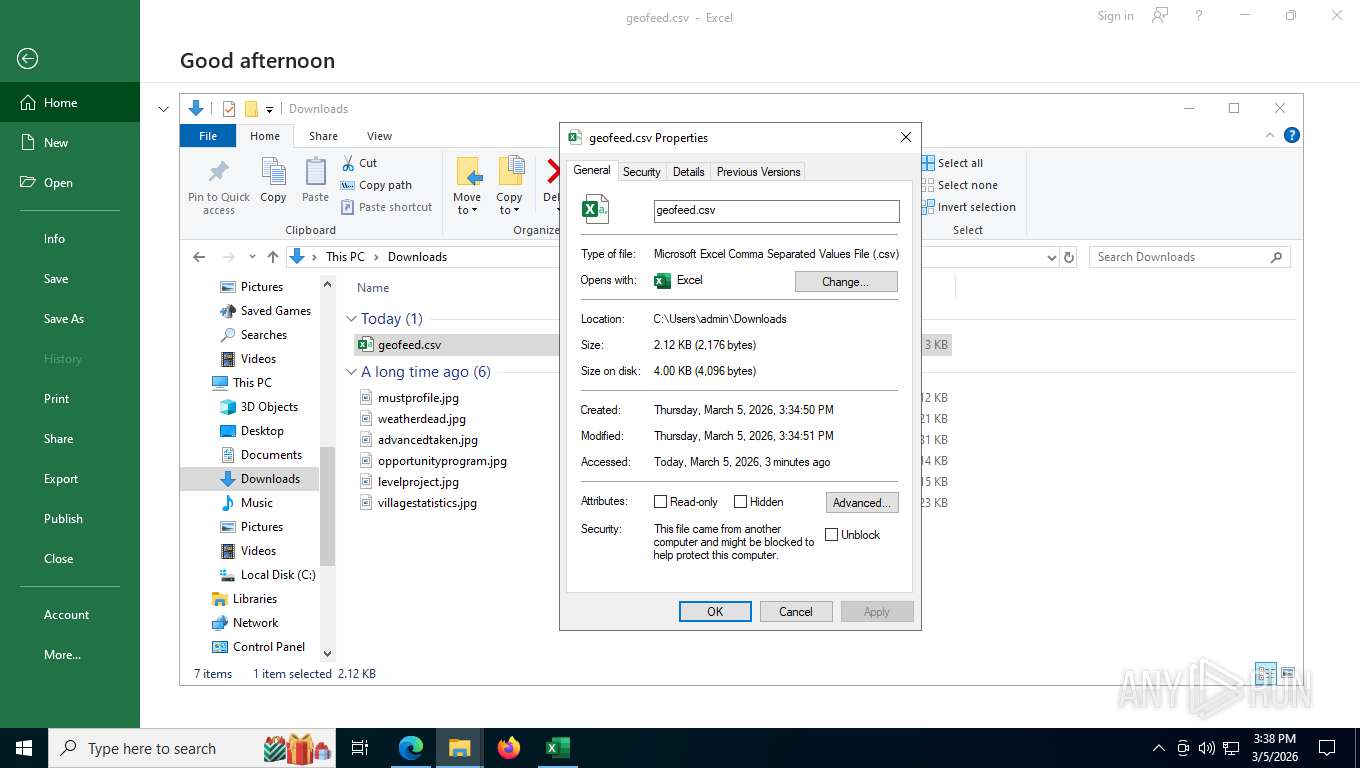This screenshot has width=1360, height=768.
Task: Open the Excel help question mark
Action: pyautogui.click(x=1199, y=15)
